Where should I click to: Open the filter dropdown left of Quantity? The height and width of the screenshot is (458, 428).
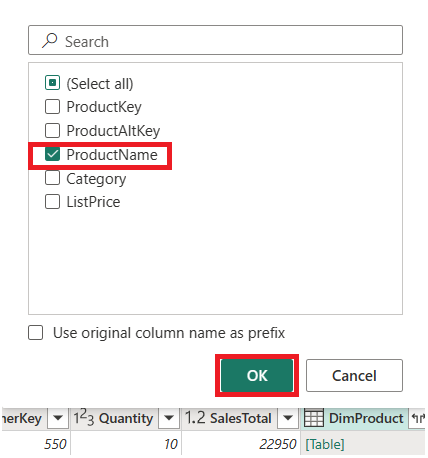[x=58, y=418]
